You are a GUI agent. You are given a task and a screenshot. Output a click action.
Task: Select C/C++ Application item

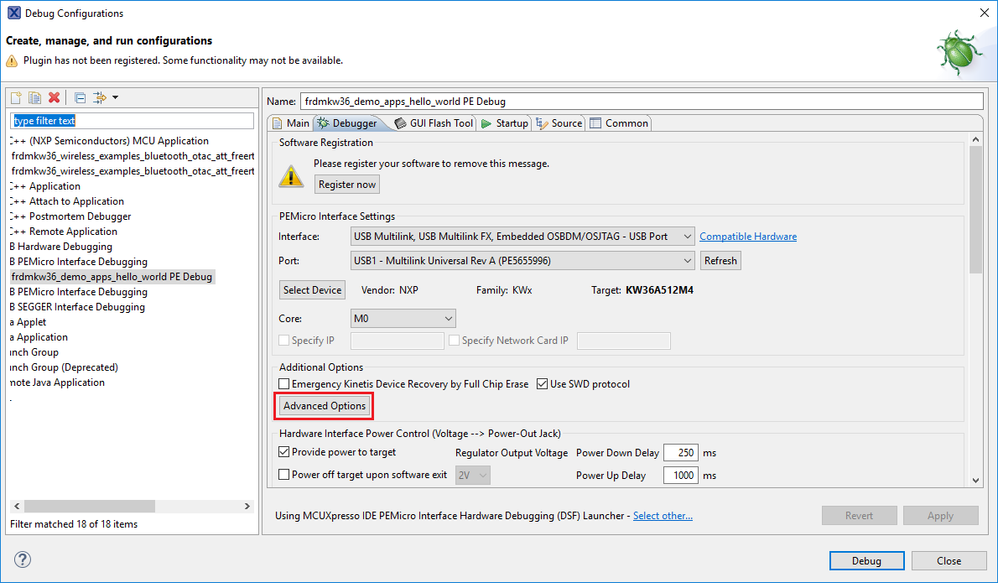[x=45, y=186]
